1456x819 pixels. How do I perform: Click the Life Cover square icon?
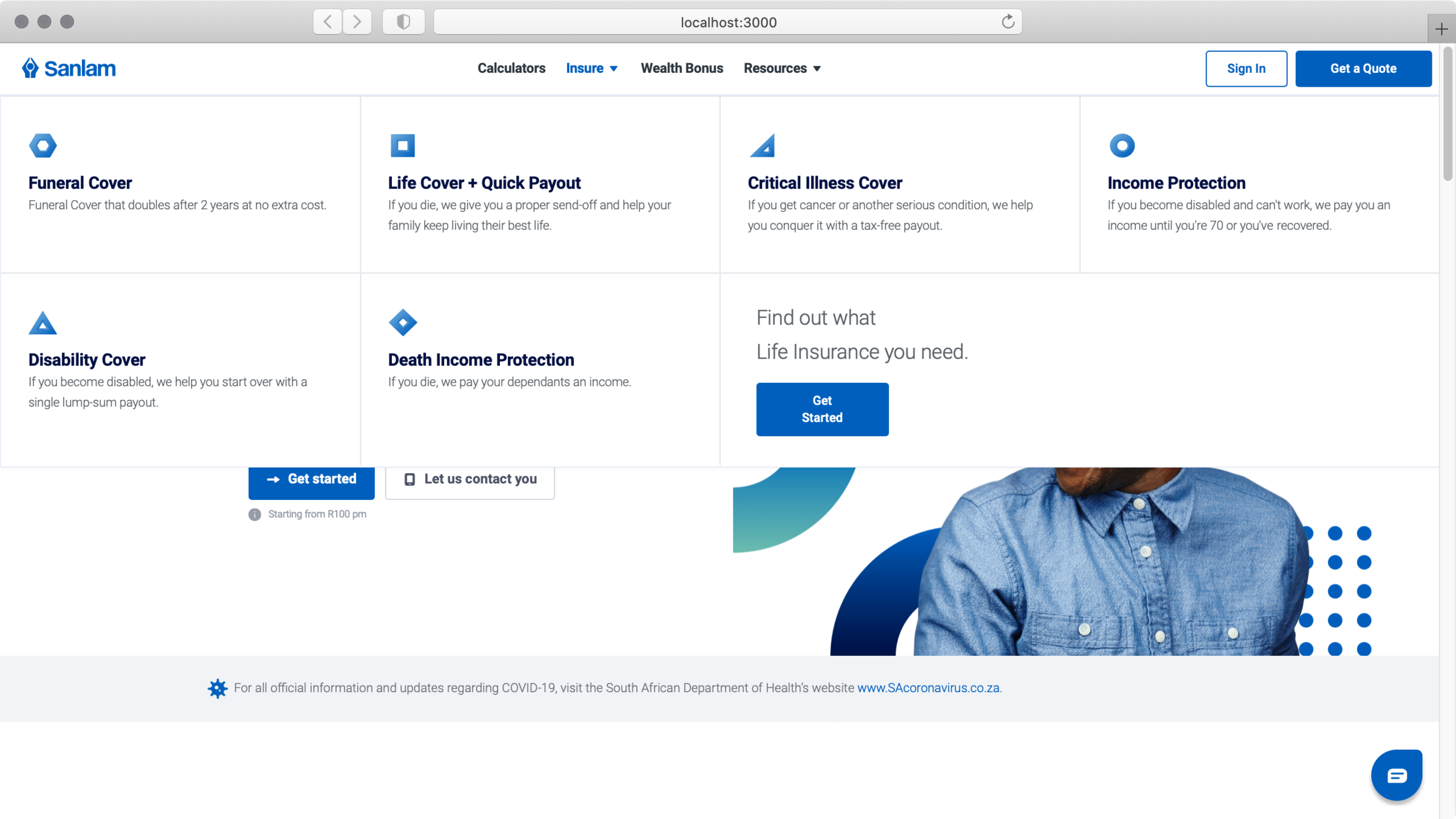[x=402, y=146]
